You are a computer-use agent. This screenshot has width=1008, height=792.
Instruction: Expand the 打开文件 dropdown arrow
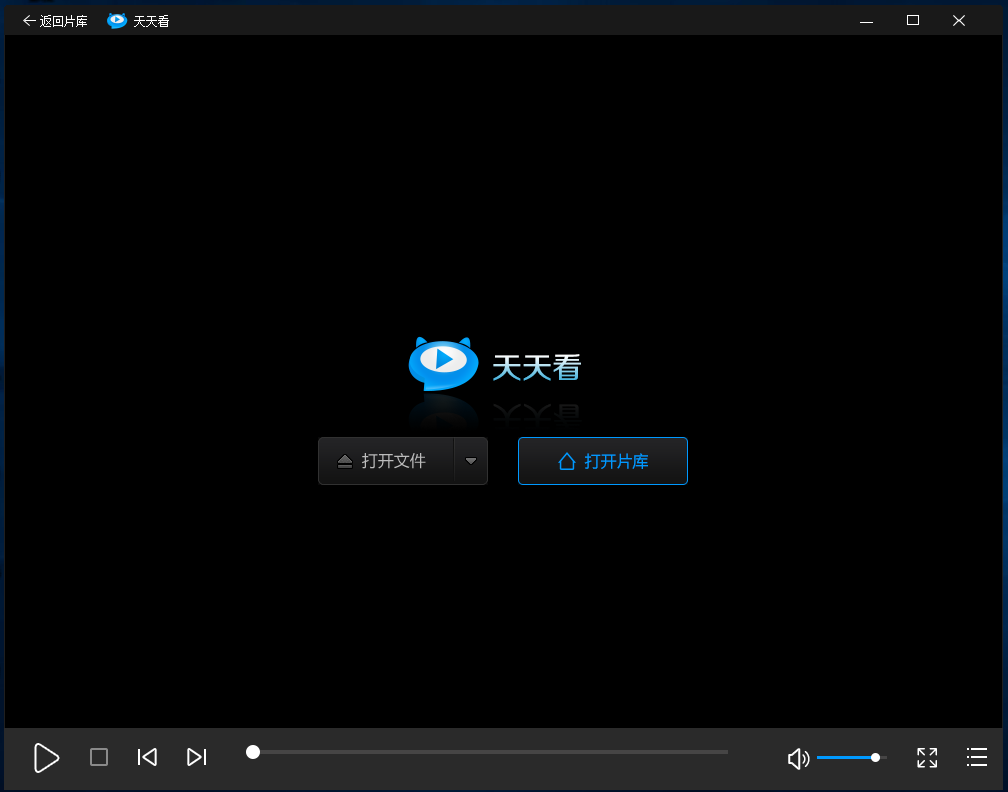471,461
